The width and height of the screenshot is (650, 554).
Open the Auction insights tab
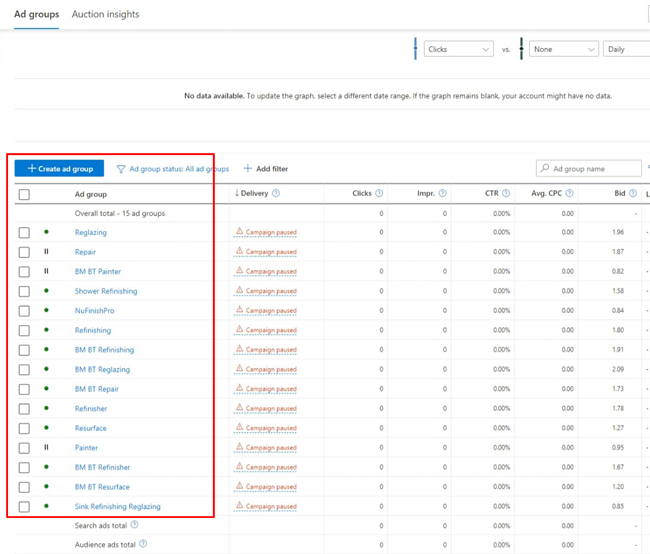tap(105, 14)
